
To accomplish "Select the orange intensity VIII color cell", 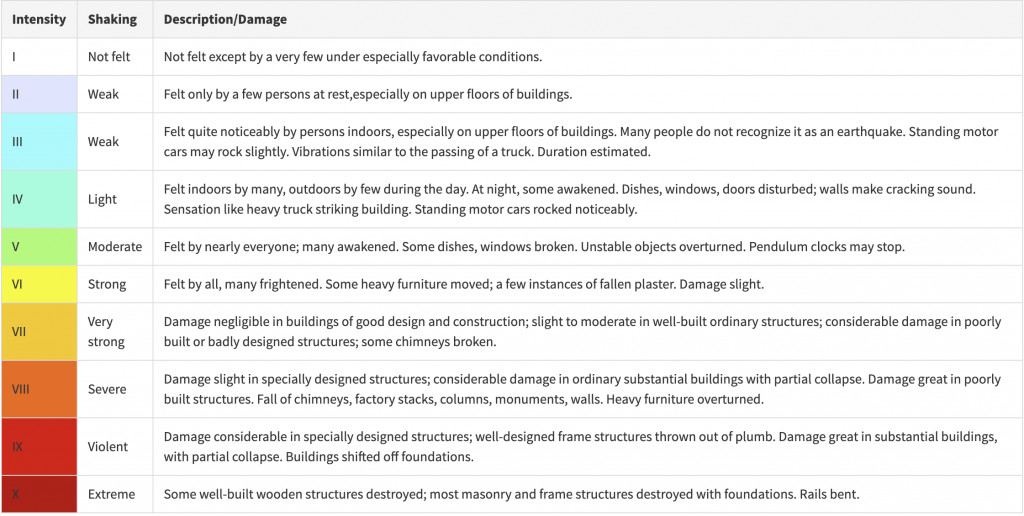I will (39, 389).
